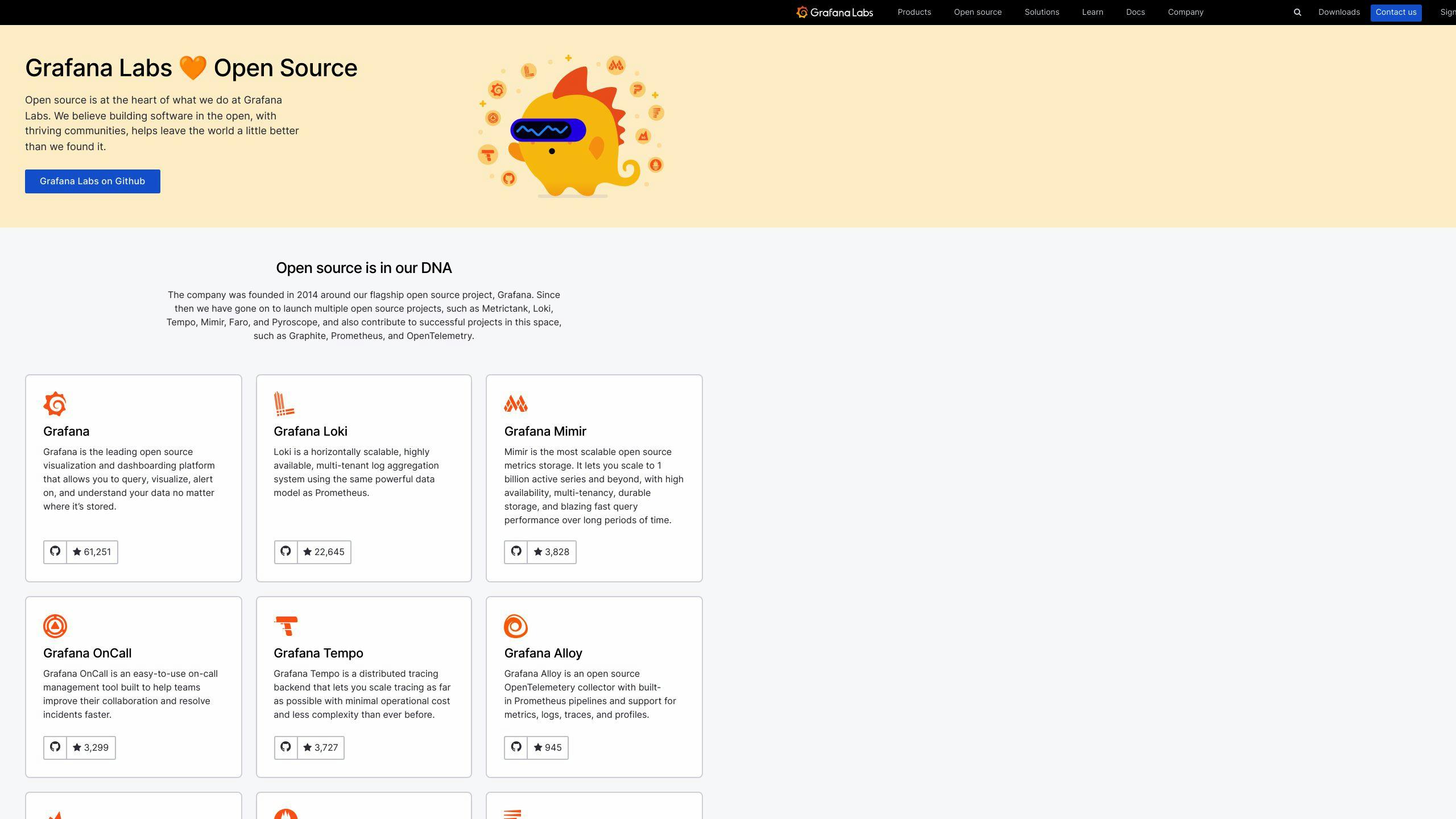
Task: Select the Docs menu item
Action: pyautogui.click(x=1135, y=12)
